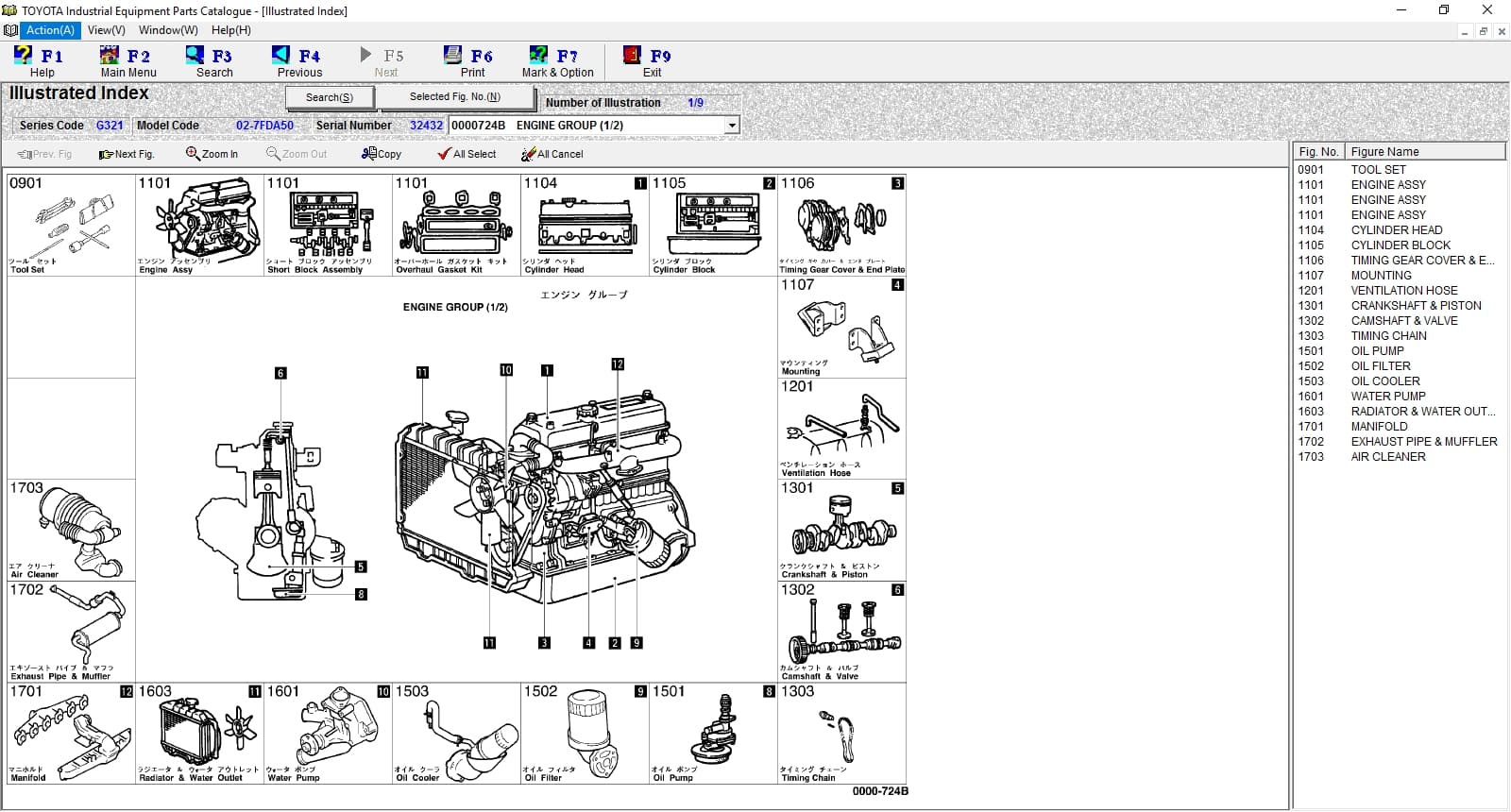Print with F6 Print
The width and height of the screenshot is (1511, 812).
point(472,62)
